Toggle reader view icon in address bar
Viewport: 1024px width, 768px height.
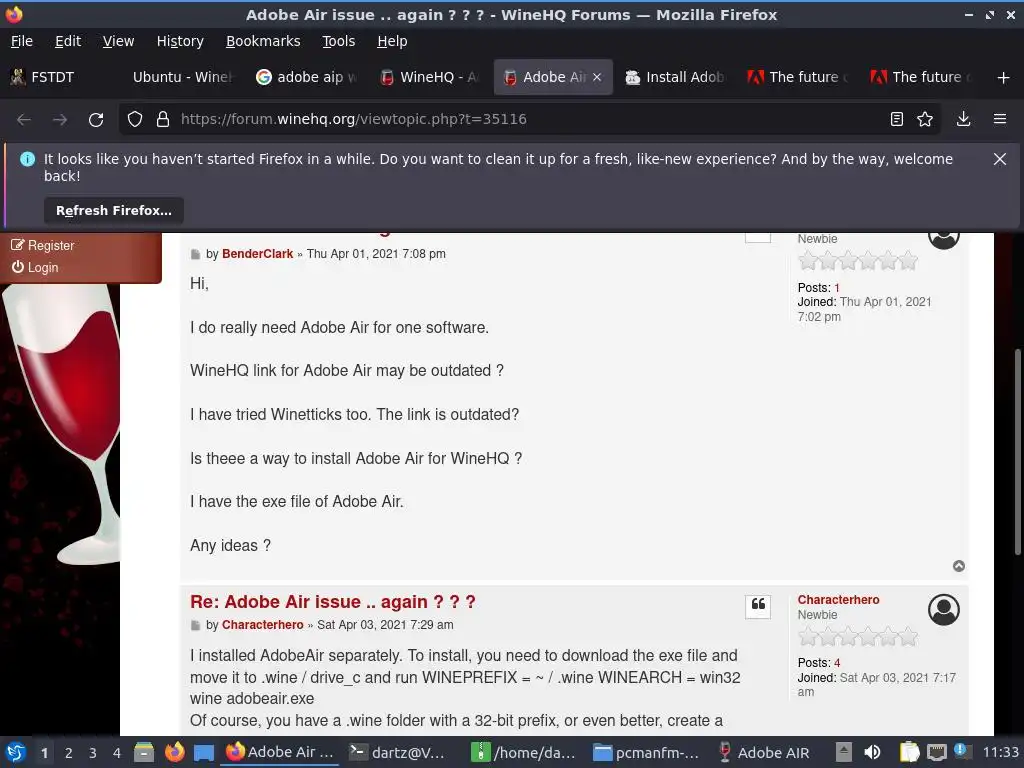point(897,119)
